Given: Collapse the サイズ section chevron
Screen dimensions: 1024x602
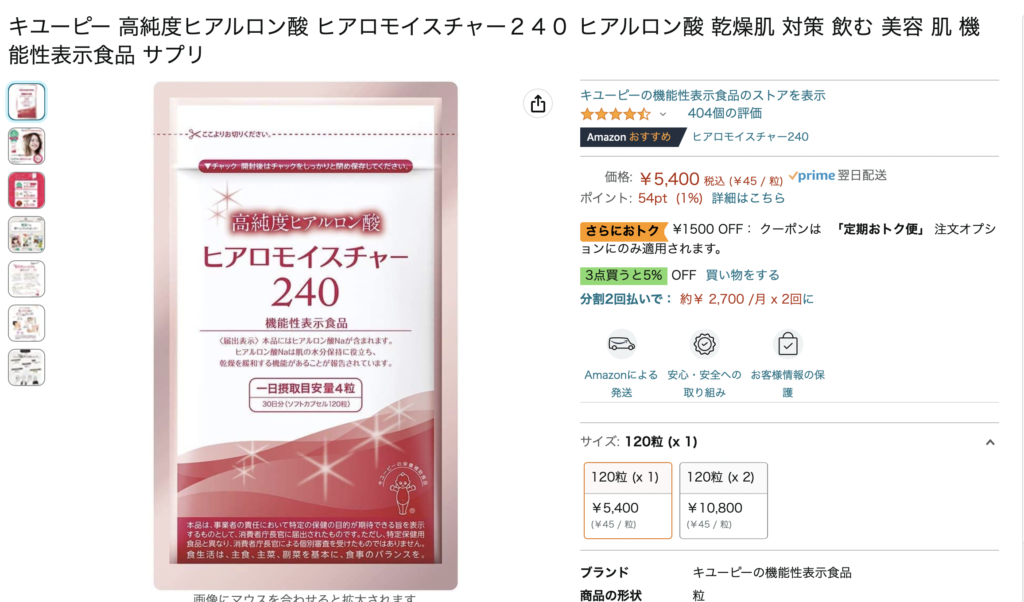Looking at the screenshot, I should click(990, 442).
